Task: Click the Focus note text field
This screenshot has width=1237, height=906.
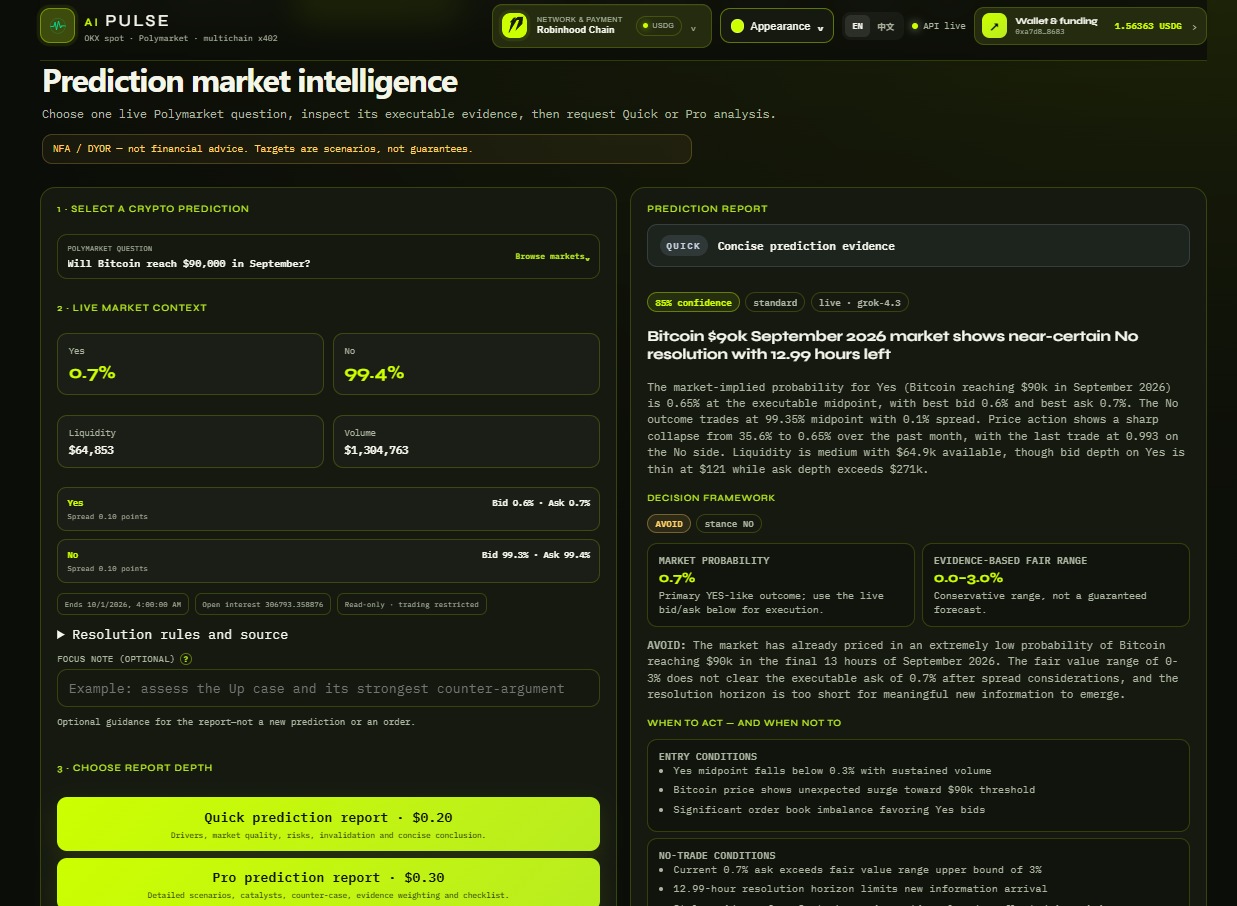Action: (328, 688)
